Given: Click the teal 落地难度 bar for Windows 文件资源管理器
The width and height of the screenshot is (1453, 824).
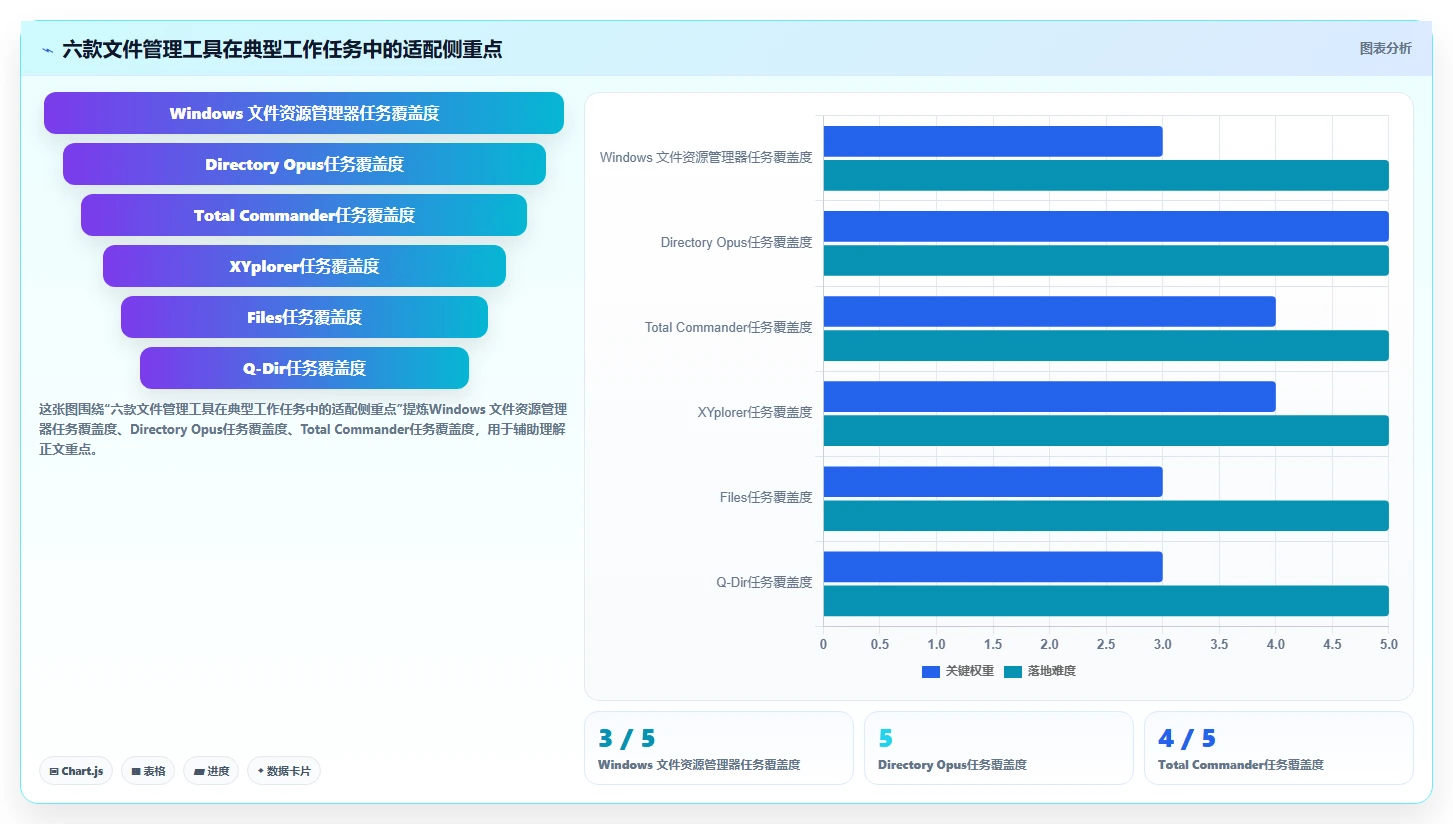Looking at the screenshot, I should tap(1106, 175).
